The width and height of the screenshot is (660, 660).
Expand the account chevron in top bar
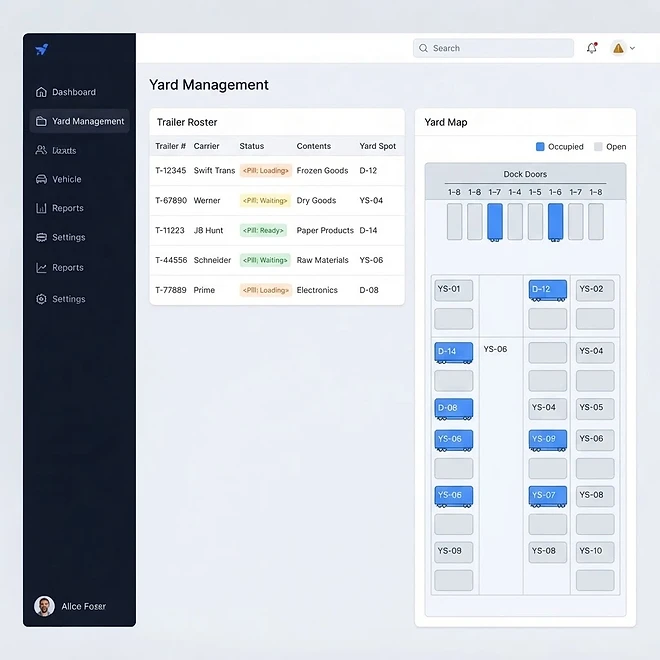click(632, 48)
